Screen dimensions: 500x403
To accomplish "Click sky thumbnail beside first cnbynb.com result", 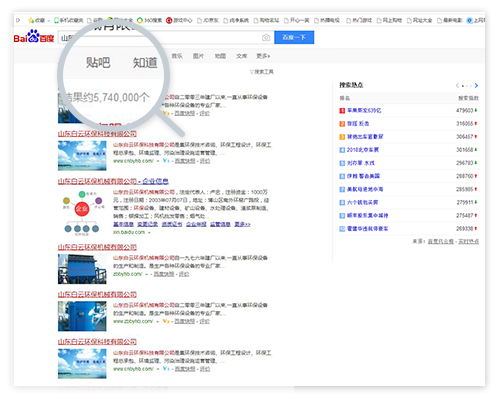I will [82, 156].
